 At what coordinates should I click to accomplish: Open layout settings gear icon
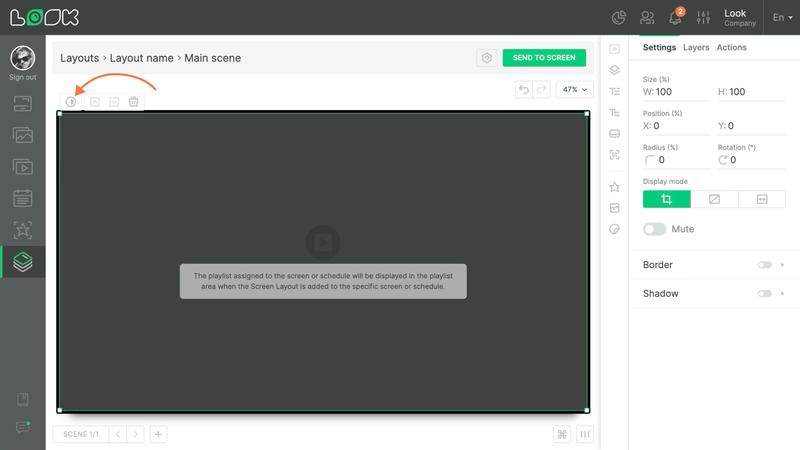[x=487, y=58]
